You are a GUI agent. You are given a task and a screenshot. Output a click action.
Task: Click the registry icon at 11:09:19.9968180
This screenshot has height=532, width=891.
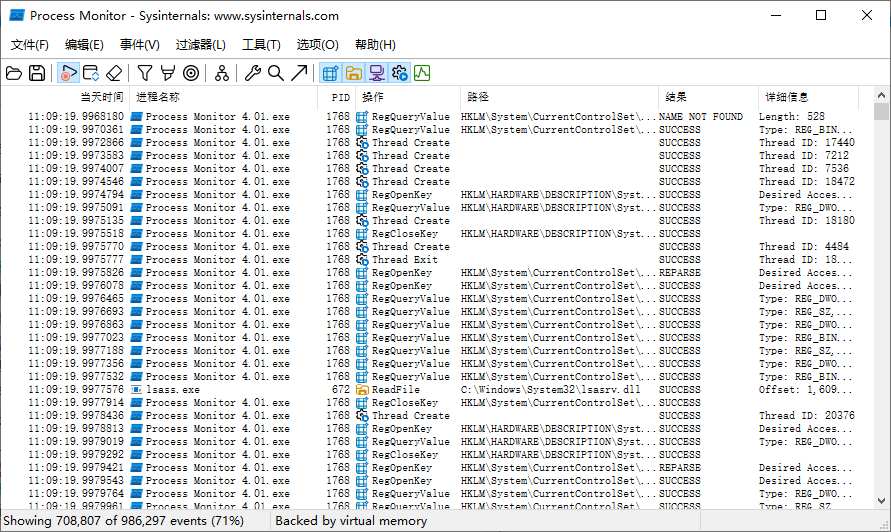tap(362, 117)
